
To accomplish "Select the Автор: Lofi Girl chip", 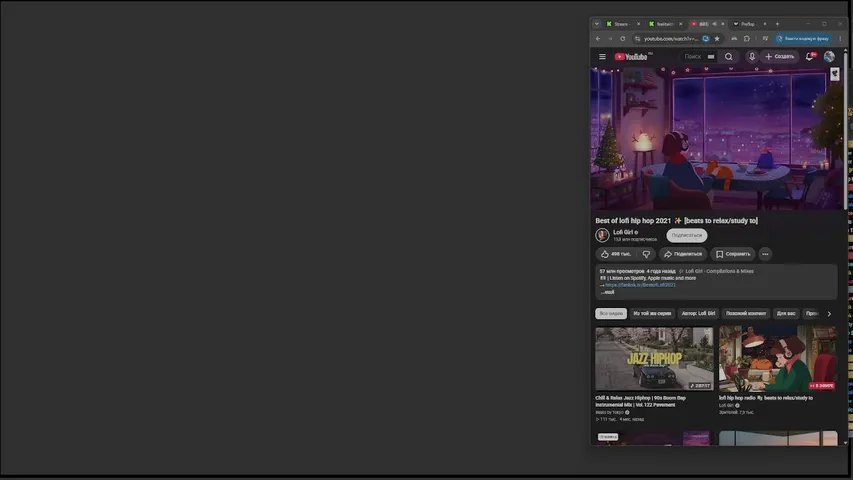I will (699, 313).
